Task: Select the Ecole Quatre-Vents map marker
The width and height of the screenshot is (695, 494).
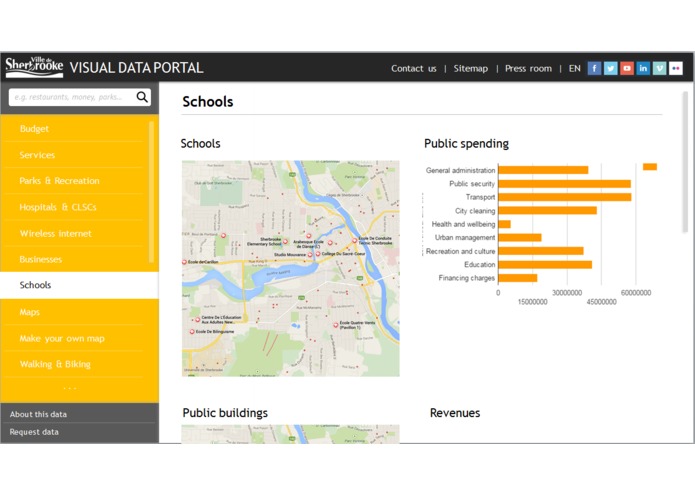Action: point(336,325)
